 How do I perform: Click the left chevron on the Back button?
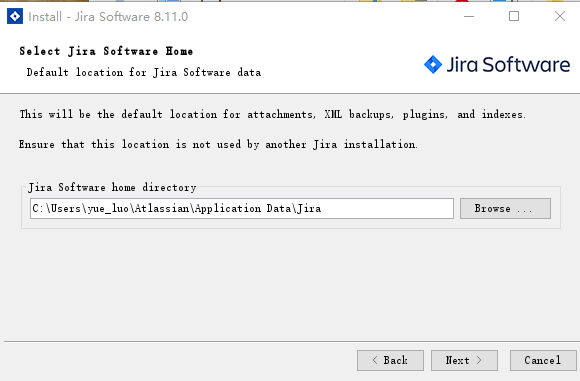click(375, 360)
